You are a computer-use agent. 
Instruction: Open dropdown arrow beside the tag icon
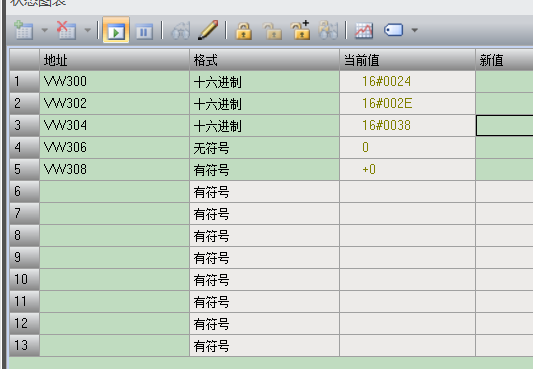point(414,30)
